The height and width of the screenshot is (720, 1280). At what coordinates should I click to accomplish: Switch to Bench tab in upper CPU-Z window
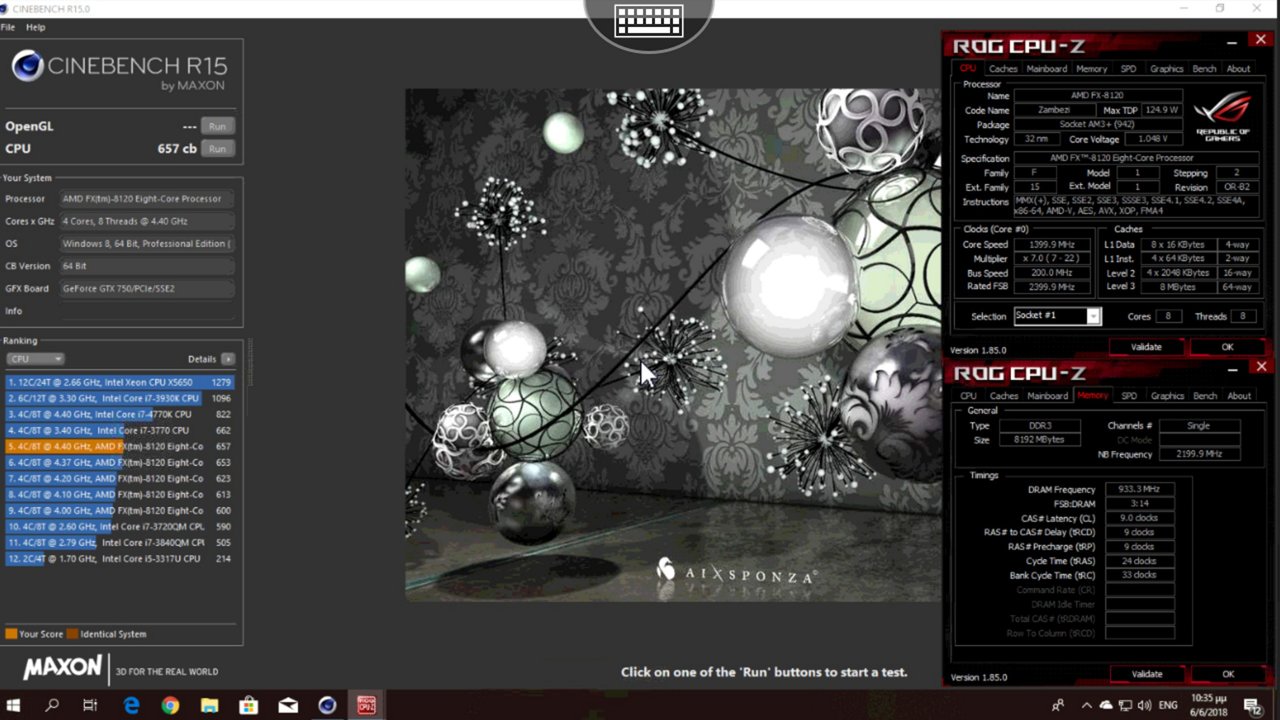point(1205,69)
